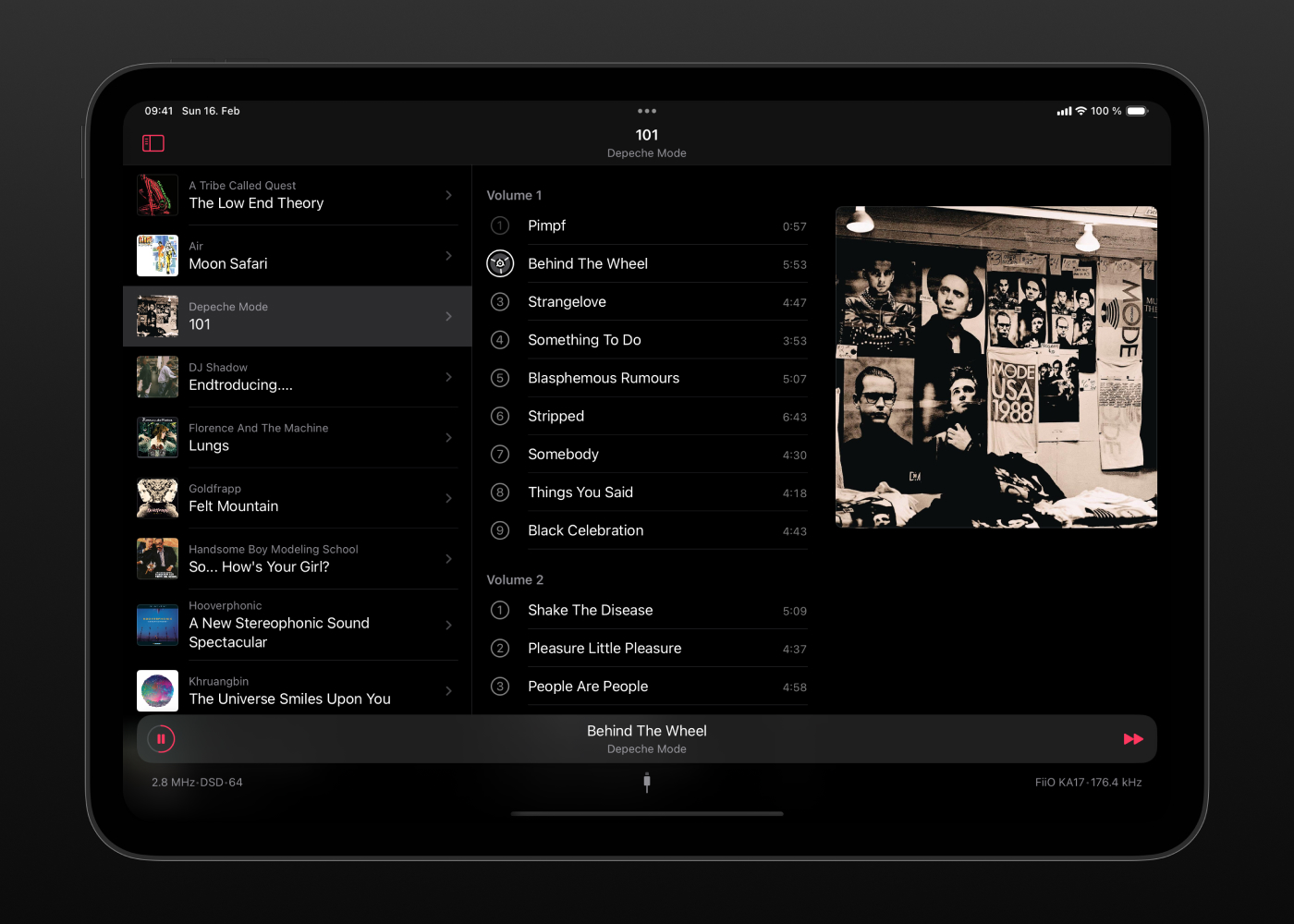Tap the USB DAC connector icon
This screenshot has width=1294, height=924.
[x=646, y=782]
